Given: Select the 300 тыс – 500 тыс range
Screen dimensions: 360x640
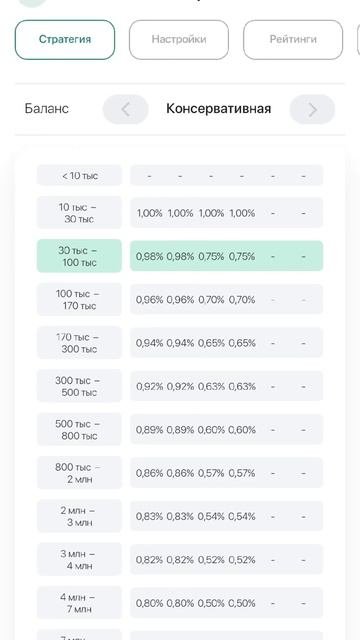Looking at the screenshot, I should [x=79, y=386].
